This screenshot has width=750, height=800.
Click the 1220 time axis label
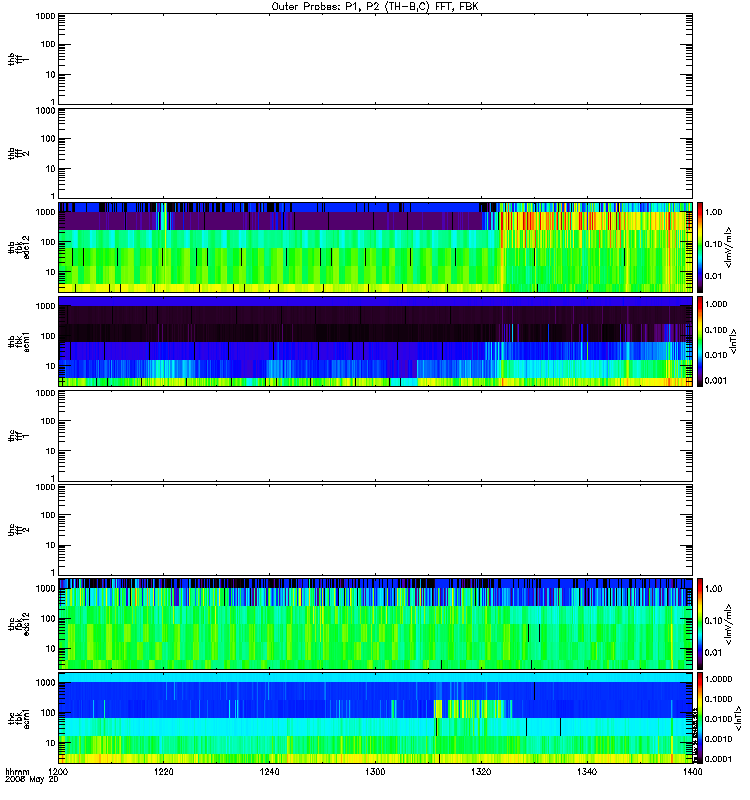(164, 771)
